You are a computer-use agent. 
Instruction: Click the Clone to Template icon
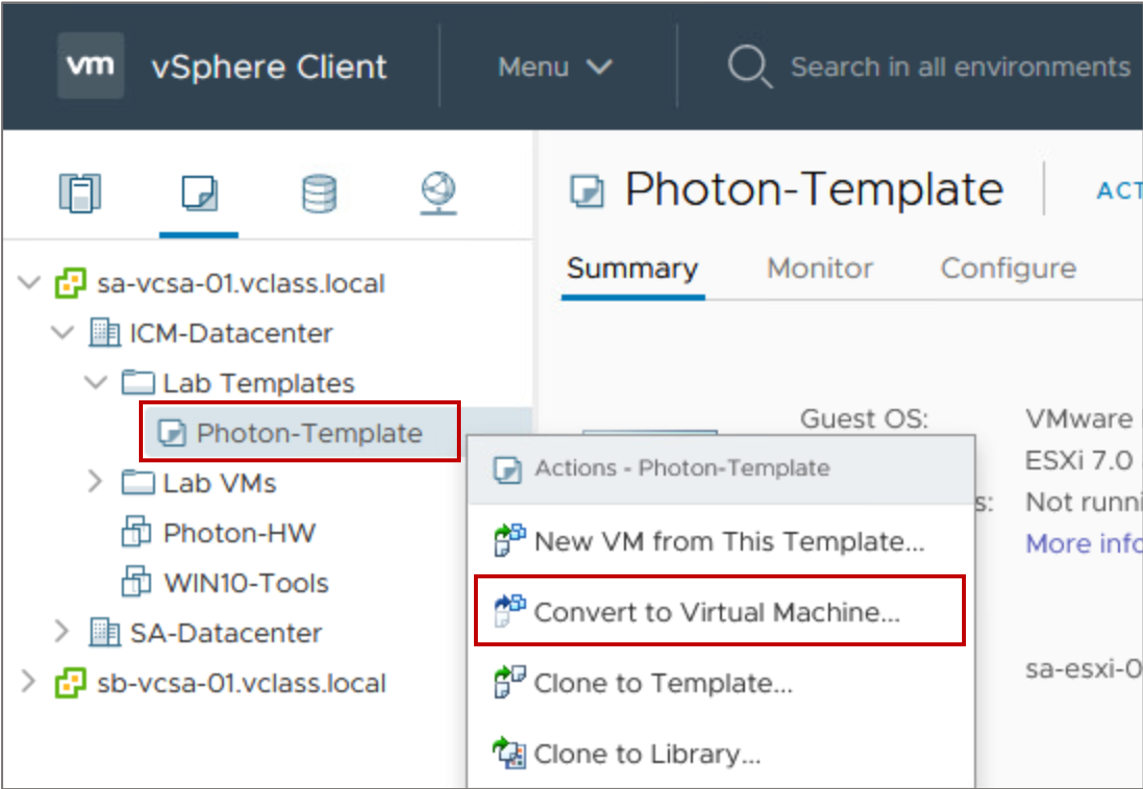510,682
